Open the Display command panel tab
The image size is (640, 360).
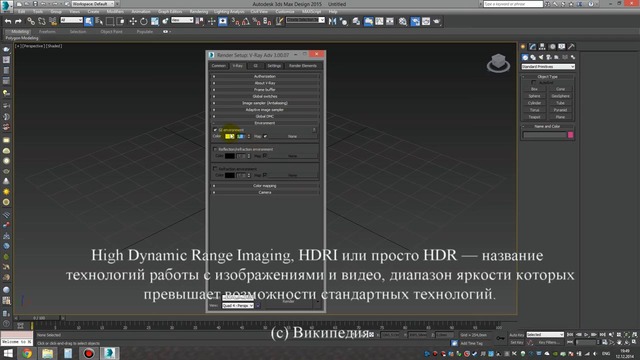coord(562,47)
